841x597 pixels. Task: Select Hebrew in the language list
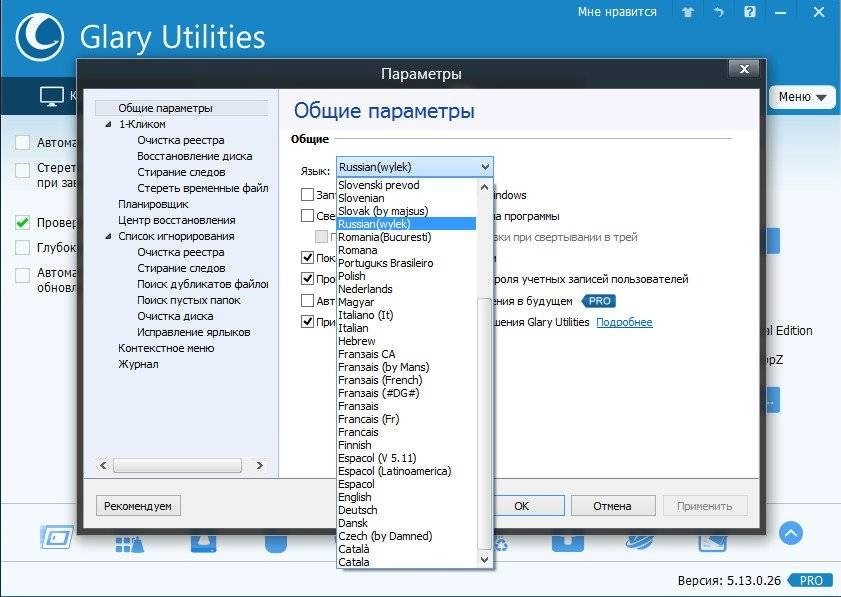pyautogui.click(x=407, y=341)
